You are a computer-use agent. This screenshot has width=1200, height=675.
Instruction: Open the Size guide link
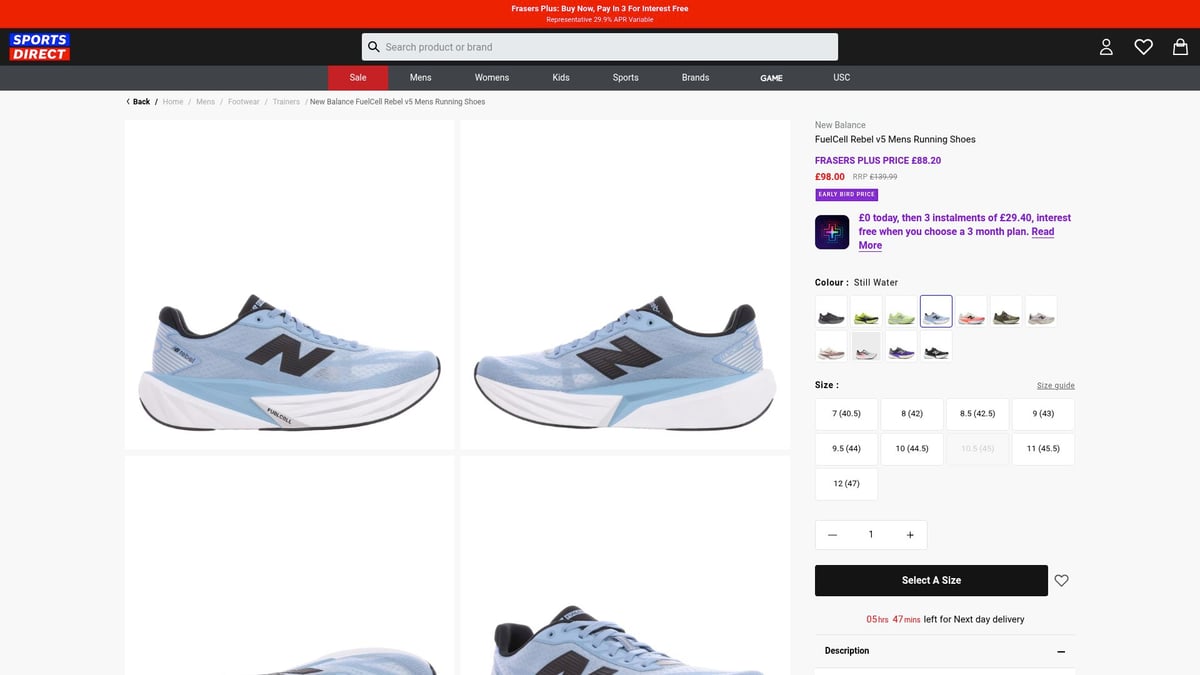click(1056, 386)
